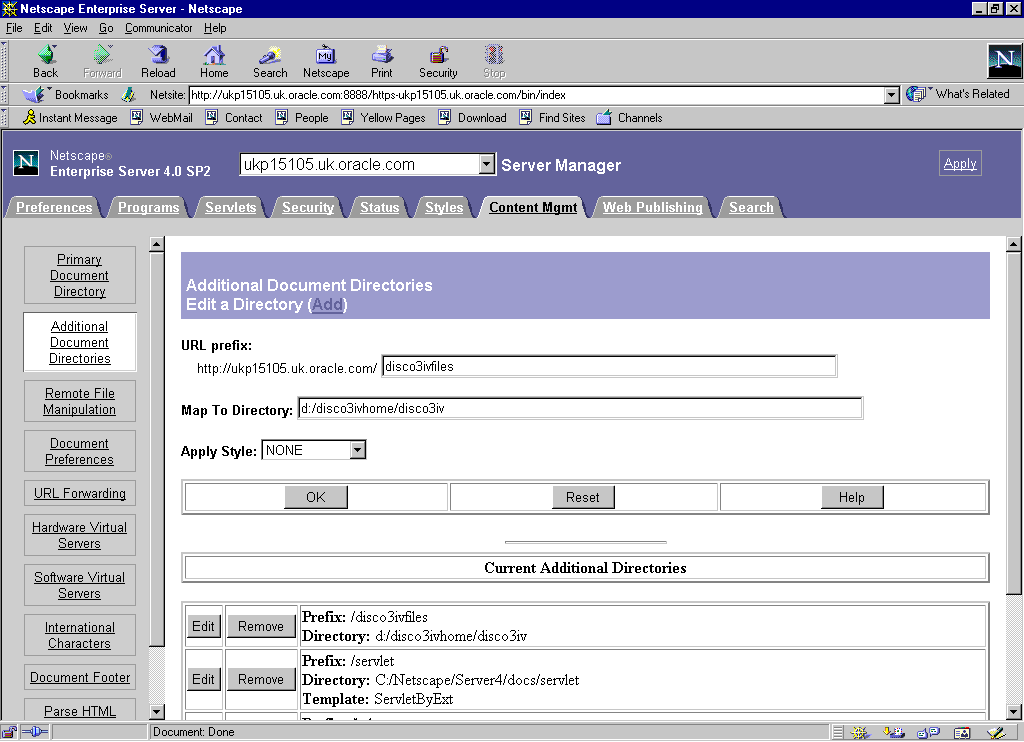Go to the Home page icon
This screenshot has height=742, width=1024.
(x=214, y=61)
